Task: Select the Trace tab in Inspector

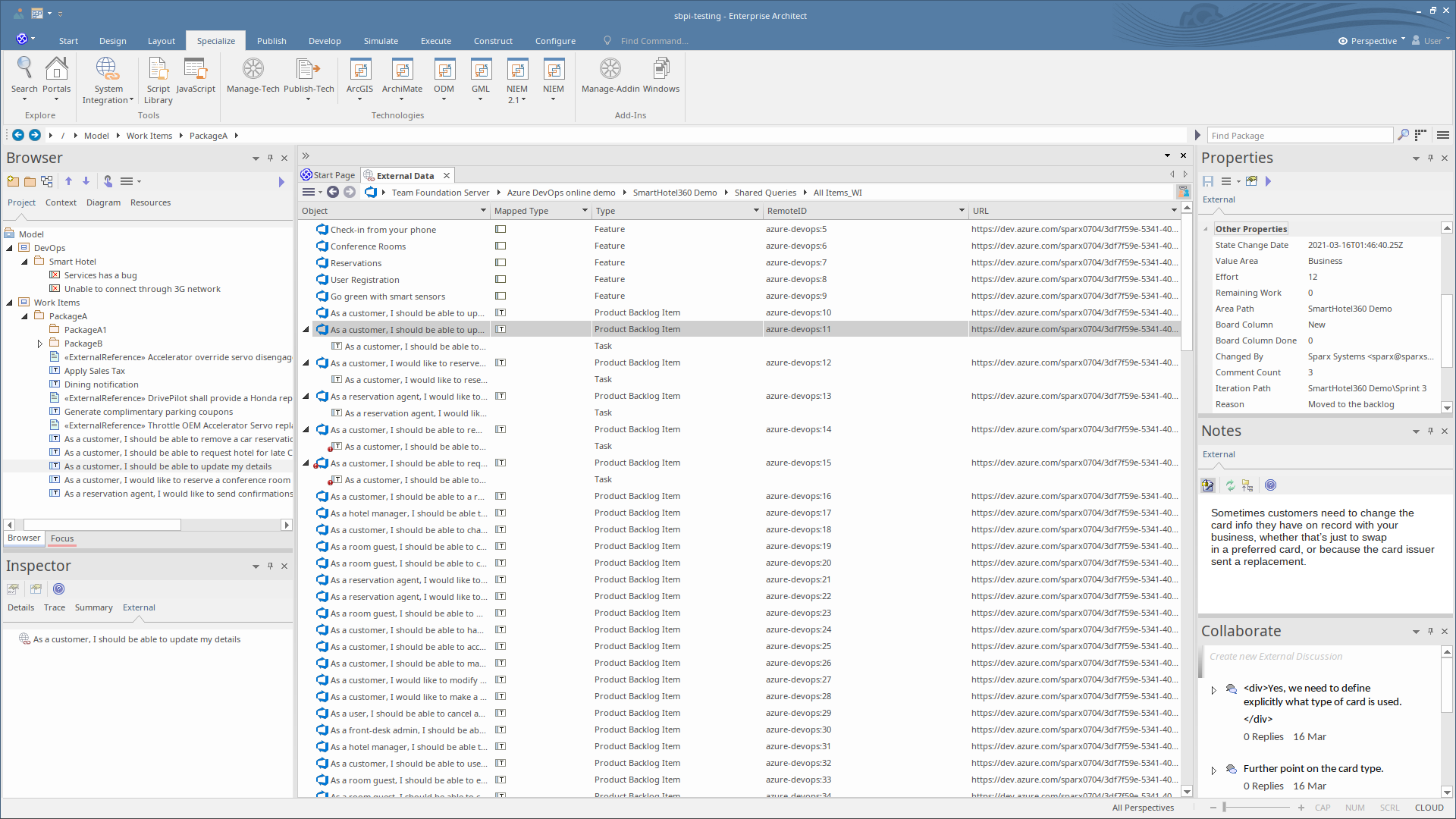Action: pos(54,607)
